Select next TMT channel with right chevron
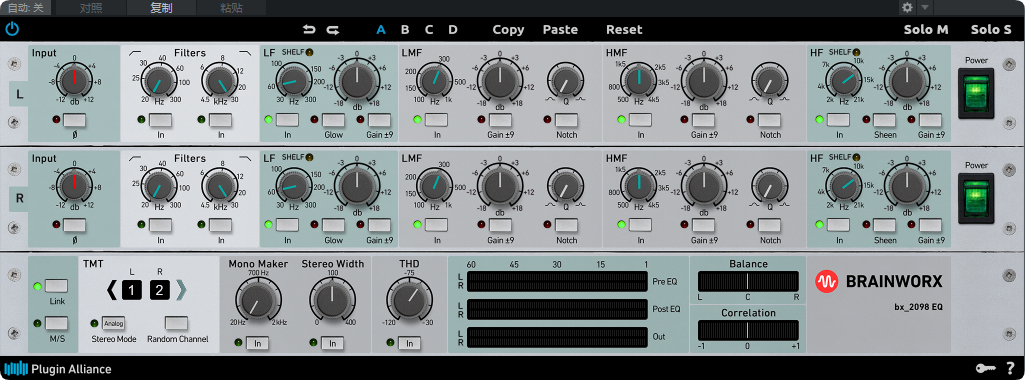Viewport: 1025px width, 380px height. (x=181, y=290)
